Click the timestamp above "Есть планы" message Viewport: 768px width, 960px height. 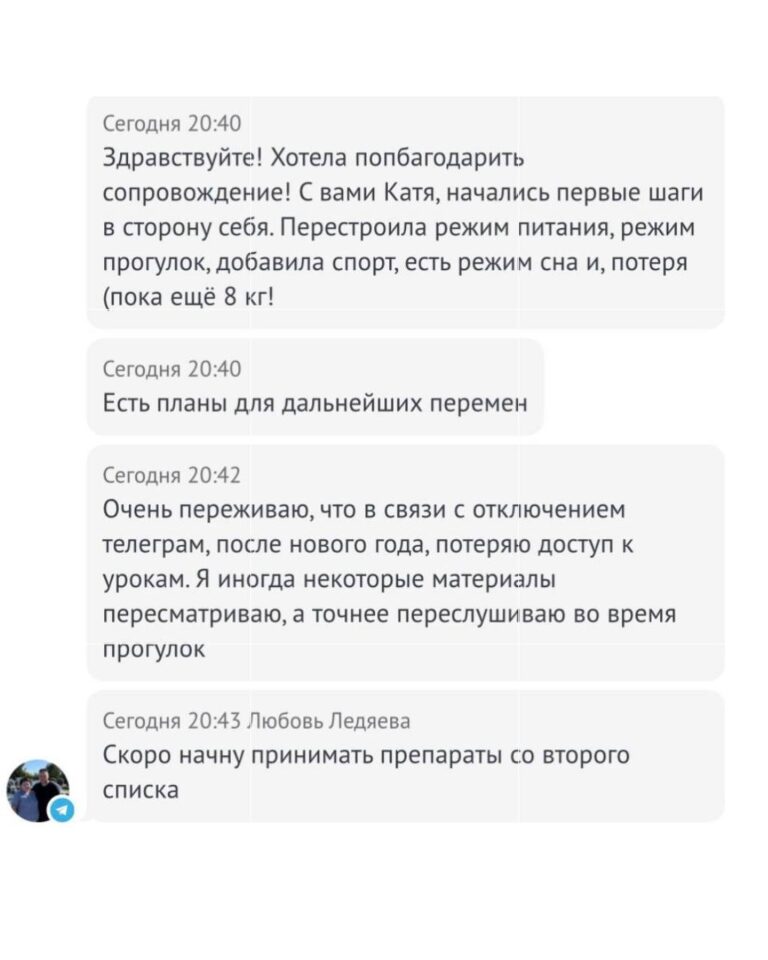(173, 368)
